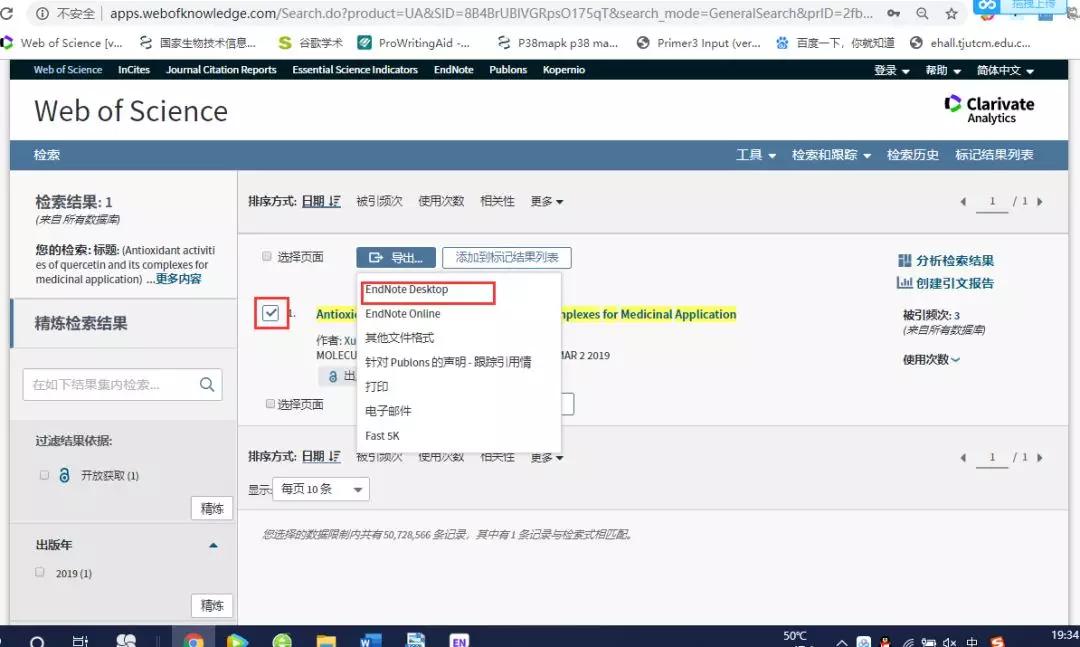
Task: Click the bookmark star in the browser address bar
Action: (x=951, y=15)
